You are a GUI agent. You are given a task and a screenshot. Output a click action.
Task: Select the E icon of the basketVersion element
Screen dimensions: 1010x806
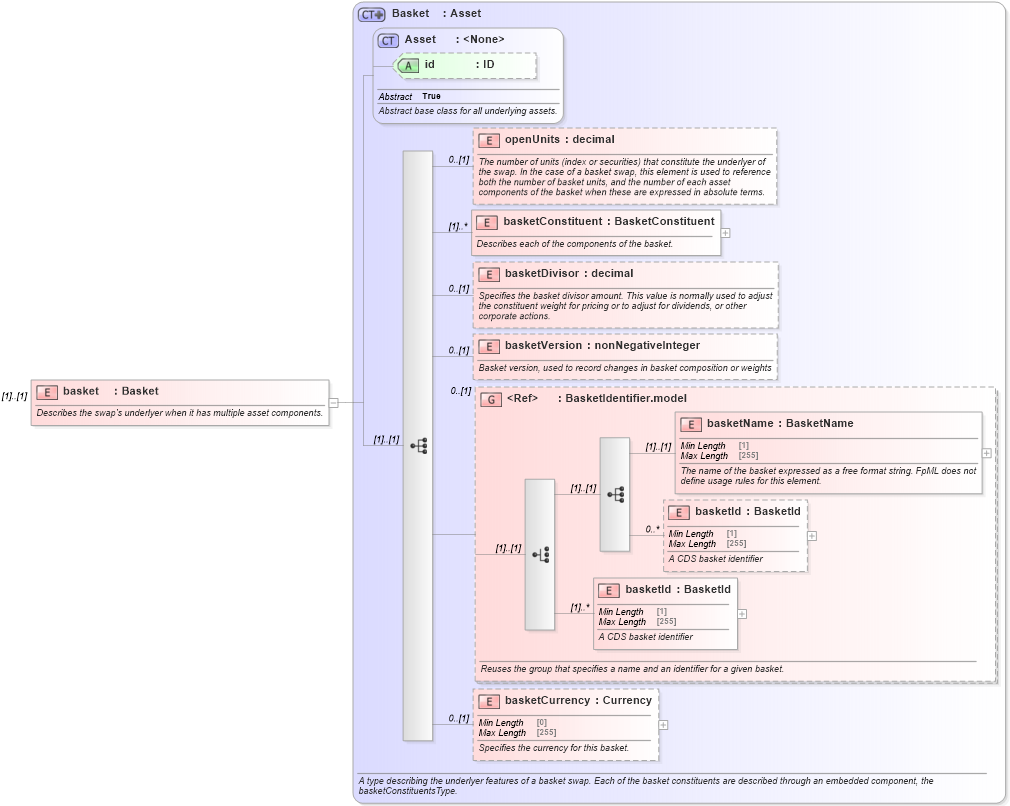[490, 345]
